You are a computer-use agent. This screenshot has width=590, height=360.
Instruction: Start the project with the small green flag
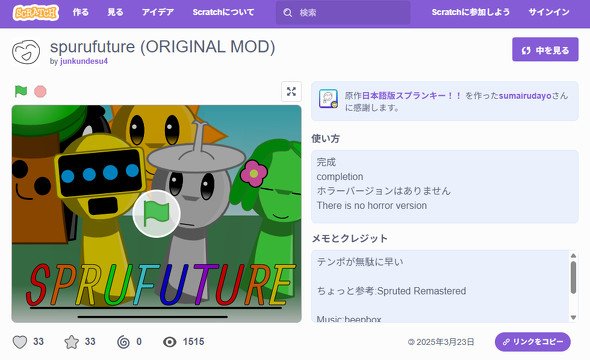(21, 91)
